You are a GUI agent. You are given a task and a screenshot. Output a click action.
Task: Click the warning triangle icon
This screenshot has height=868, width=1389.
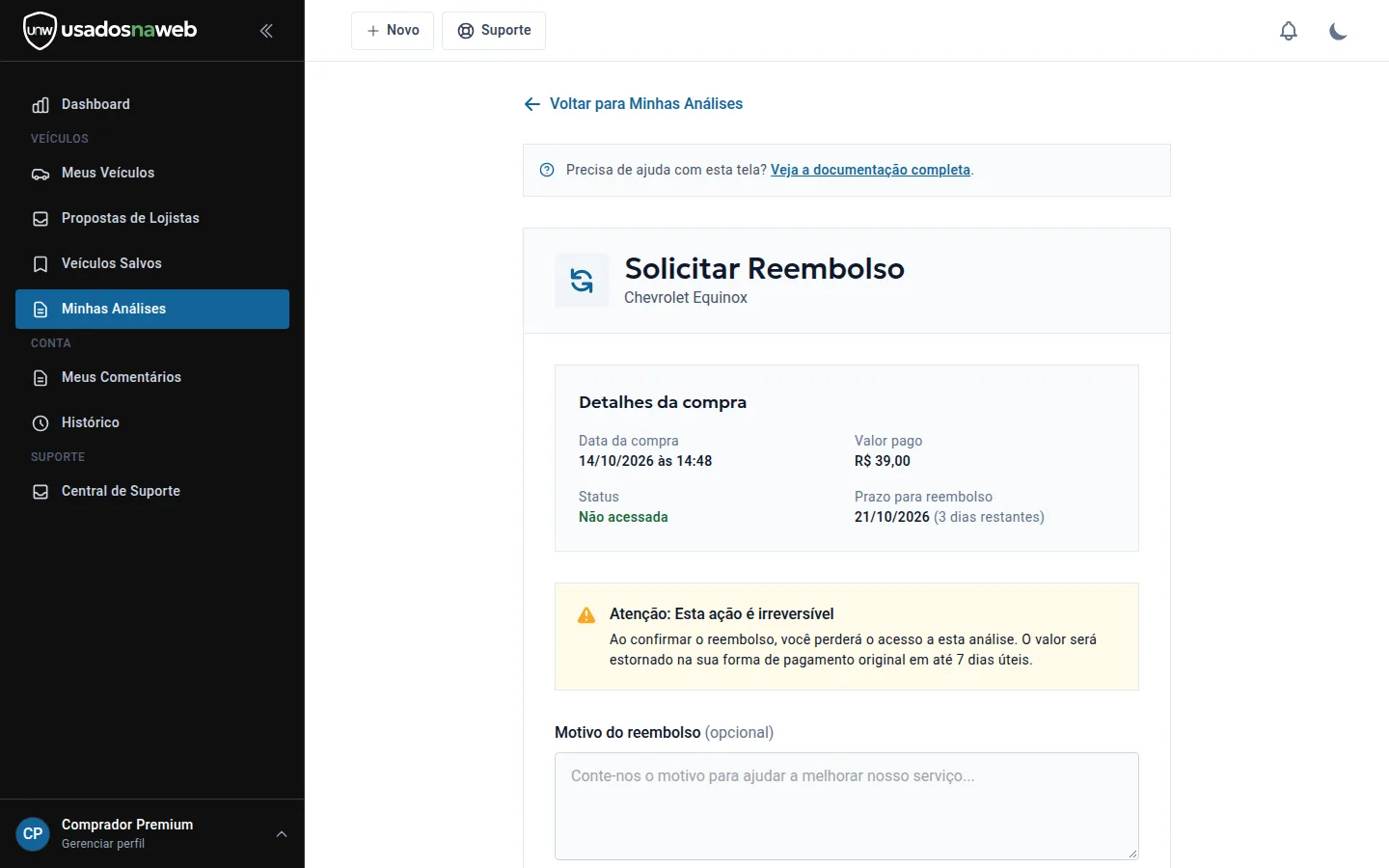[x=586, y=615]
